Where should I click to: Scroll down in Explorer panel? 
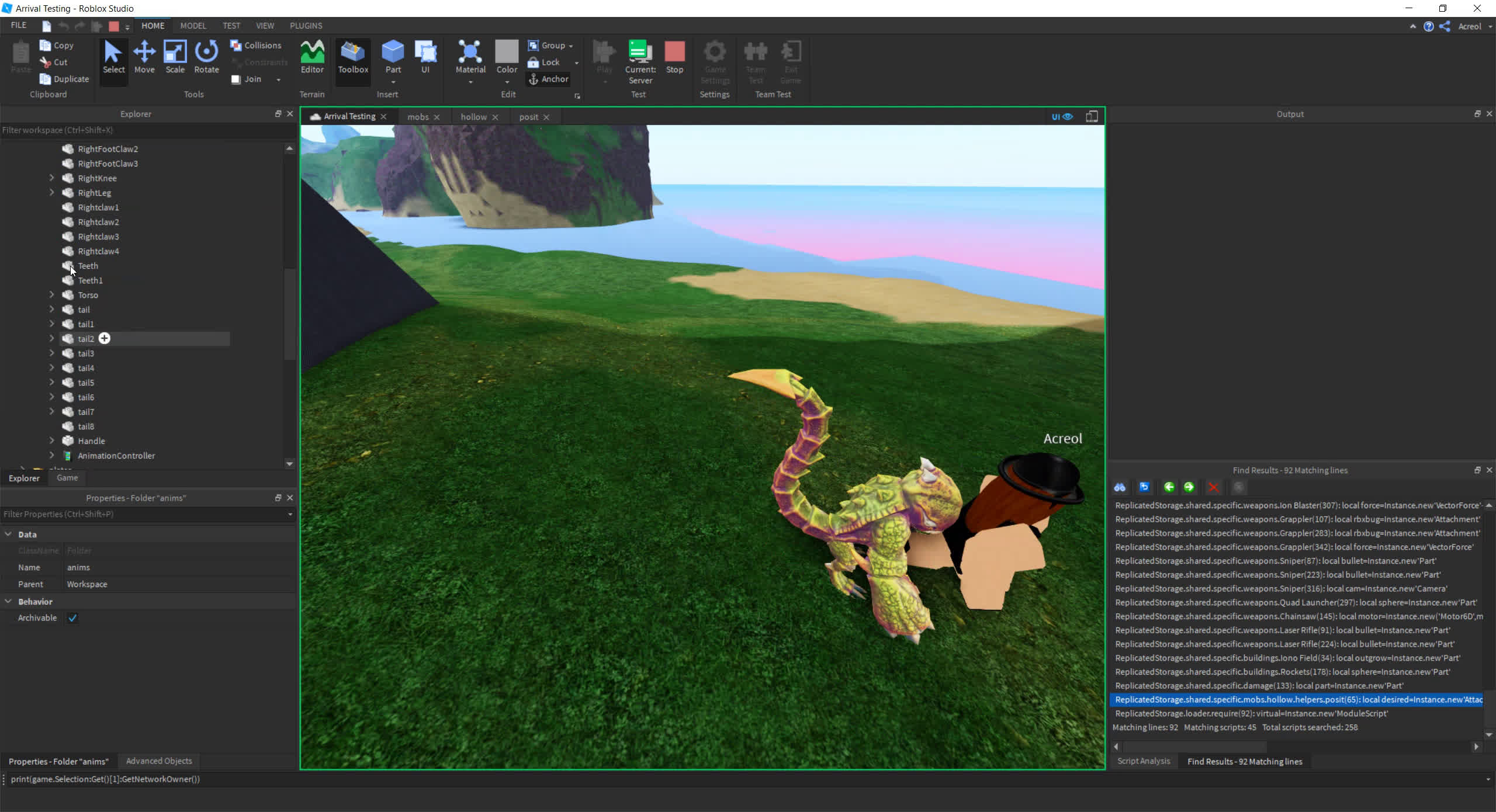(289, 463)
